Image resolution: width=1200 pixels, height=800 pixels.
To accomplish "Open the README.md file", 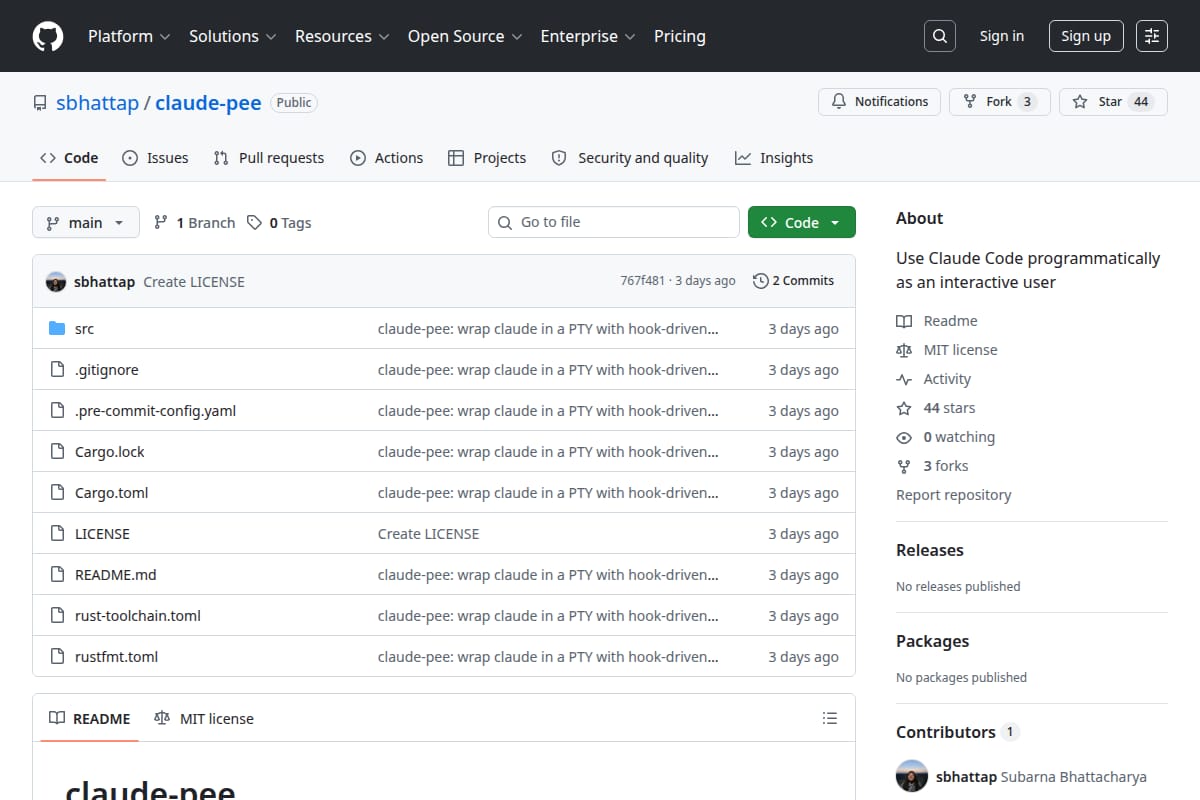I will pos(116,575).
